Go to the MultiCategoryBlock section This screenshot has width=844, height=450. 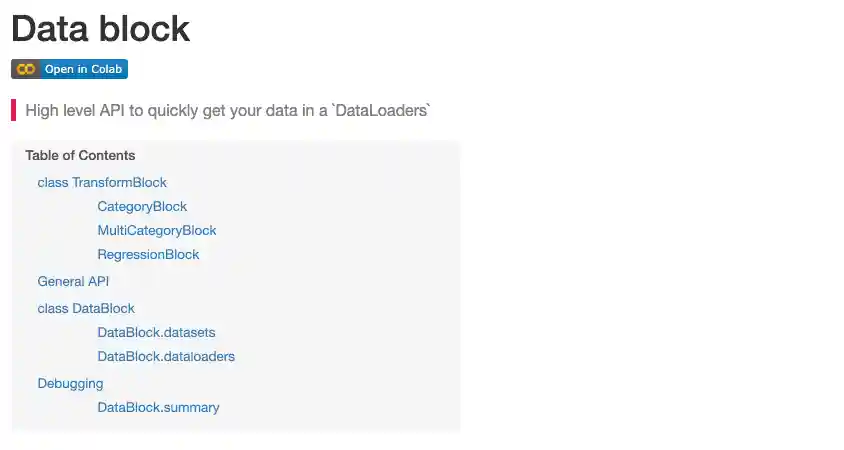click(157, 230)
